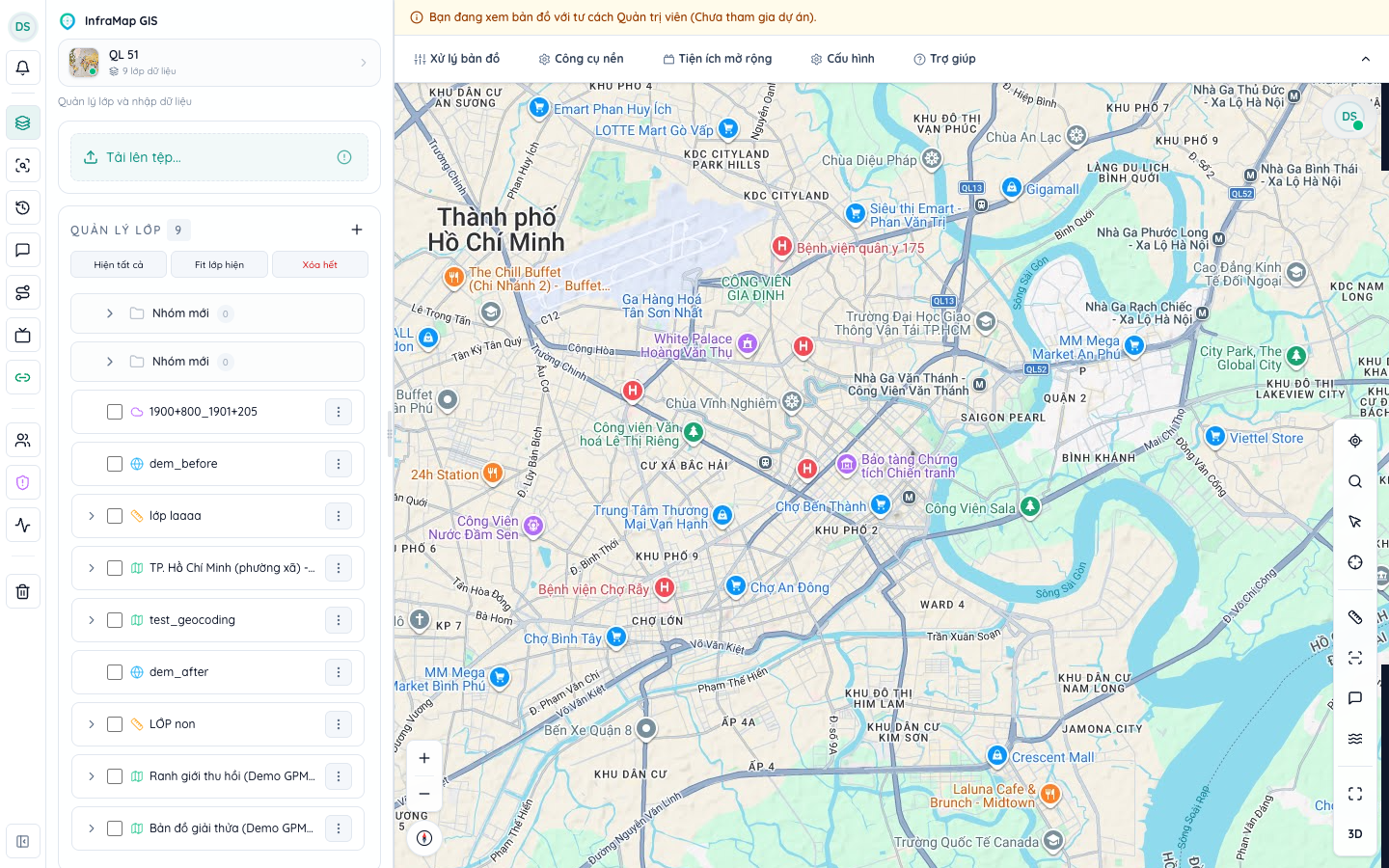This screenshot has width=1389, height=868.
Task: Click the Tải lên tệp upload area
Action: [220, 157]
